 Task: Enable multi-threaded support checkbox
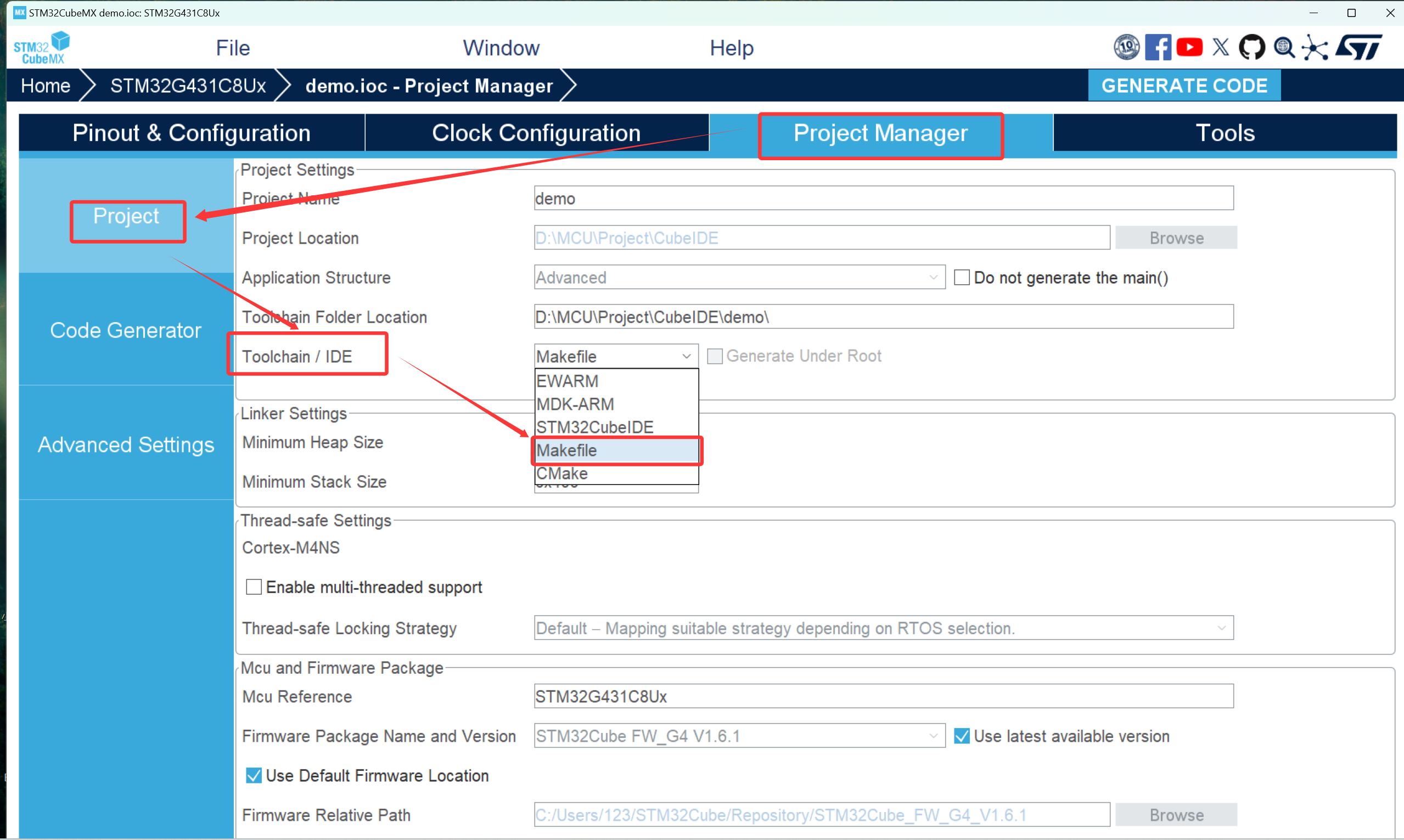pos(254,587)
